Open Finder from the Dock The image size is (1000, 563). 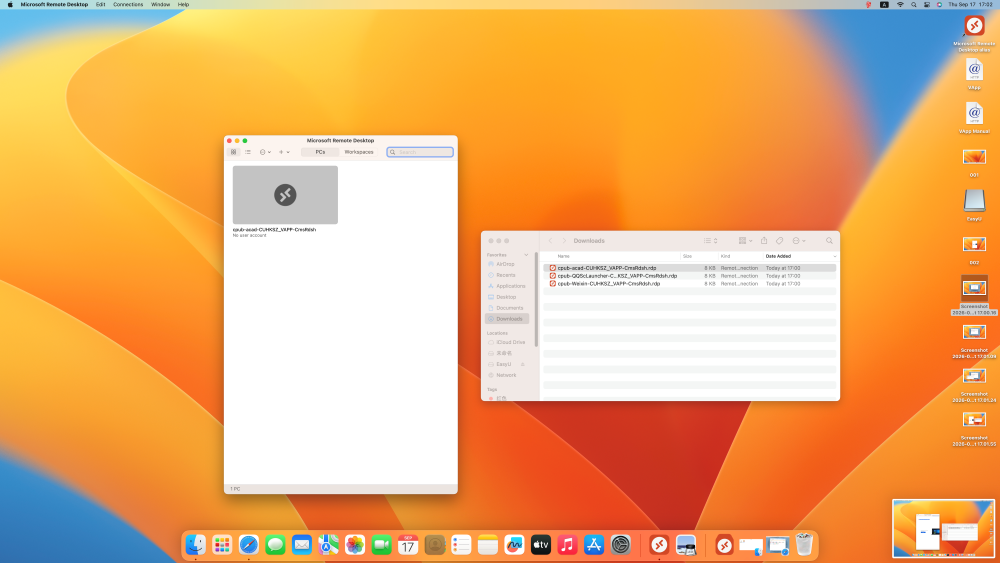196,545
